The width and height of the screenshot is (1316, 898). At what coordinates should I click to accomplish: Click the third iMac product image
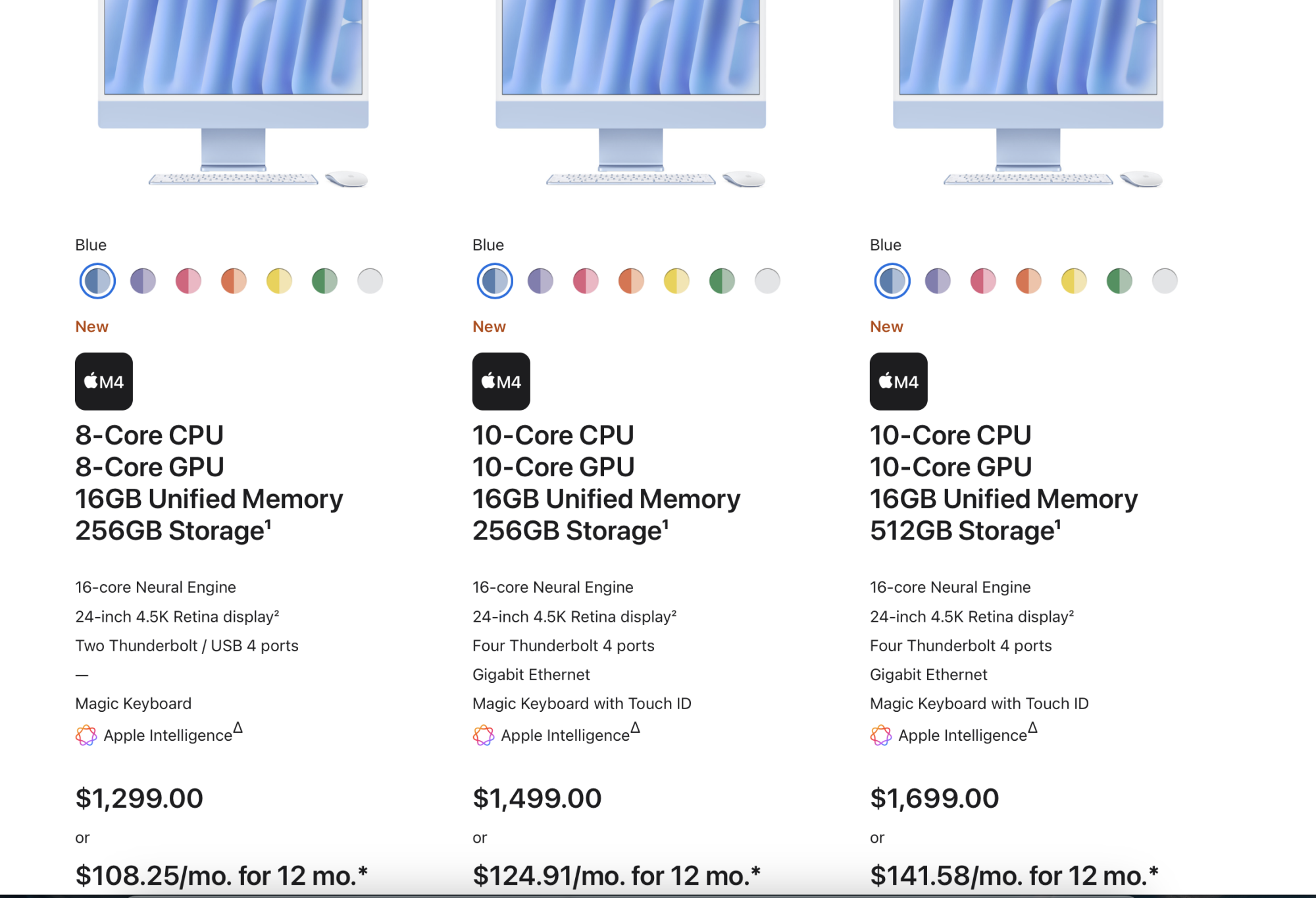[x=1028, y=94]
